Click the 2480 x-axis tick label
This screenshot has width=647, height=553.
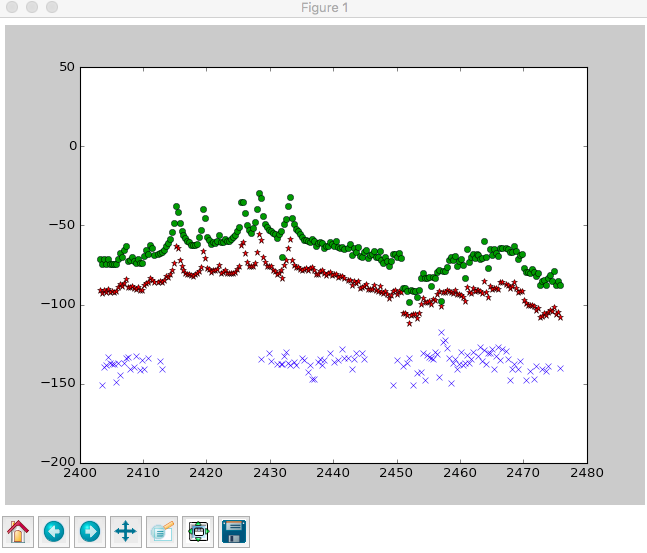[587, 473]
